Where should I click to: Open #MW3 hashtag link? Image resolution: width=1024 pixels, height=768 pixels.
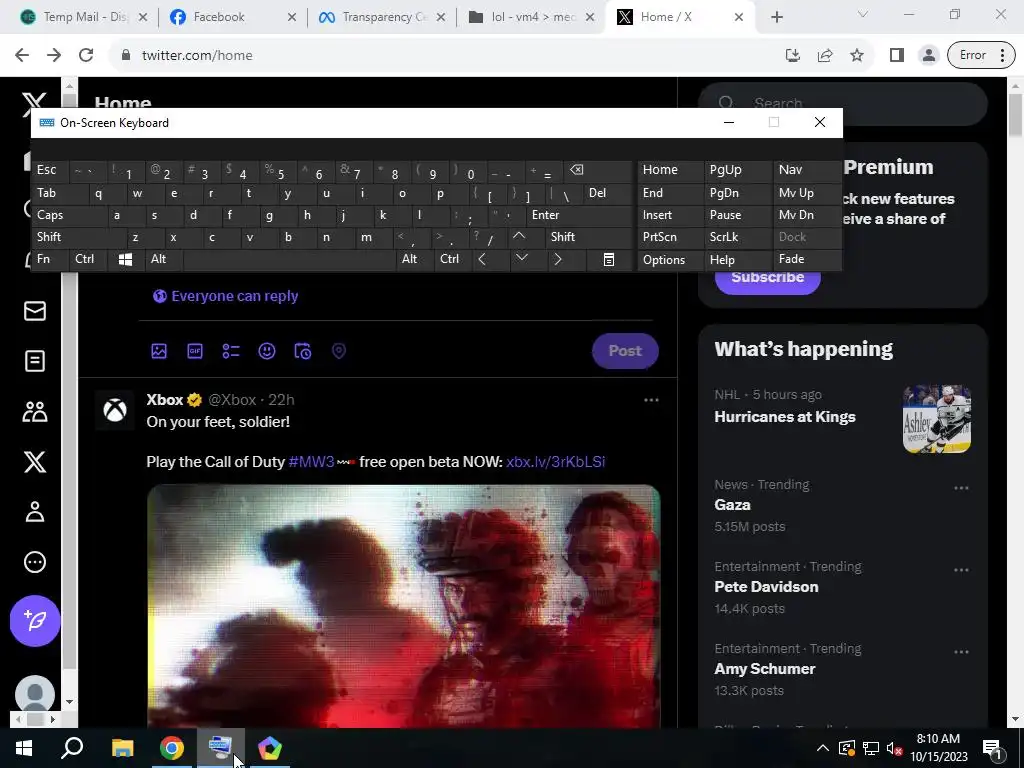(x=312, y=462)
